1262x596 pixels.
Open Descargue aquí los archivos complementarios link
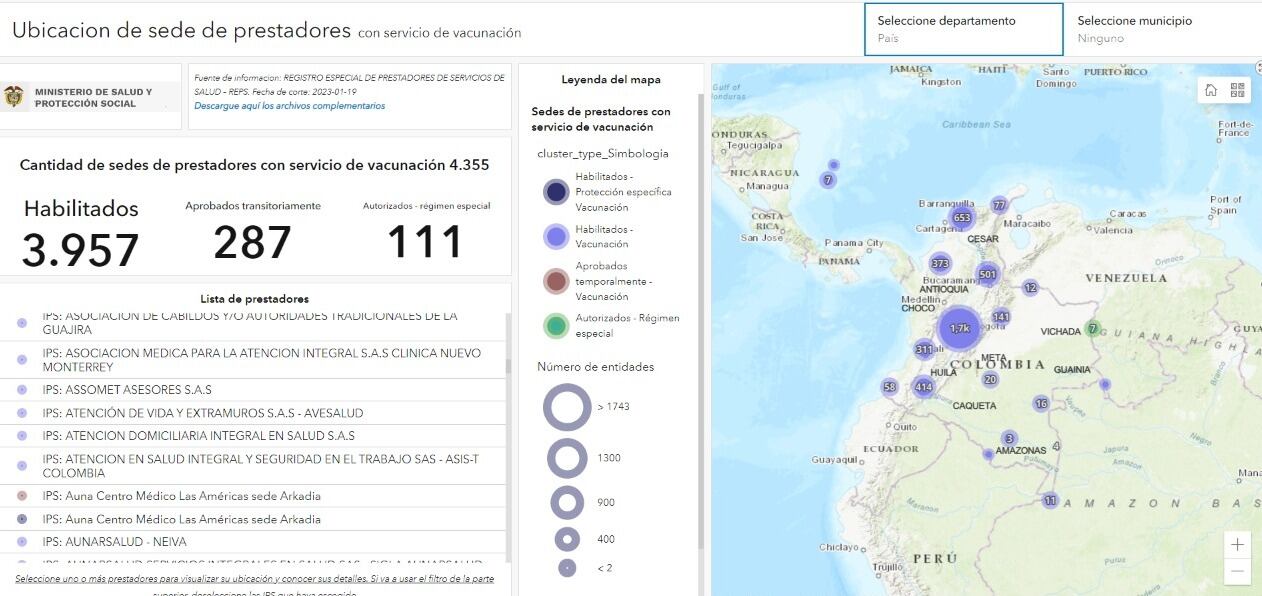tap(290, 104)
